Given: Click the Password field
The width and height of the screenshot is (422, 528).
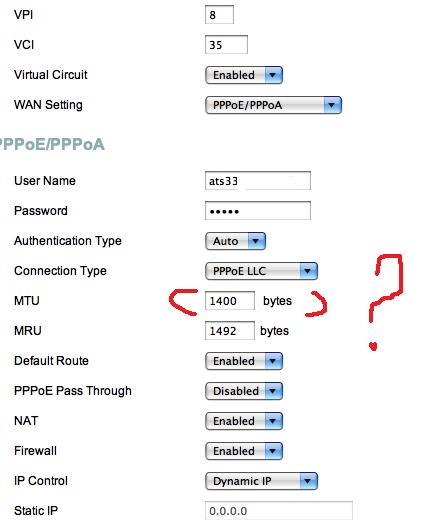Looking at the screenshot, I should tap(258, 211).
